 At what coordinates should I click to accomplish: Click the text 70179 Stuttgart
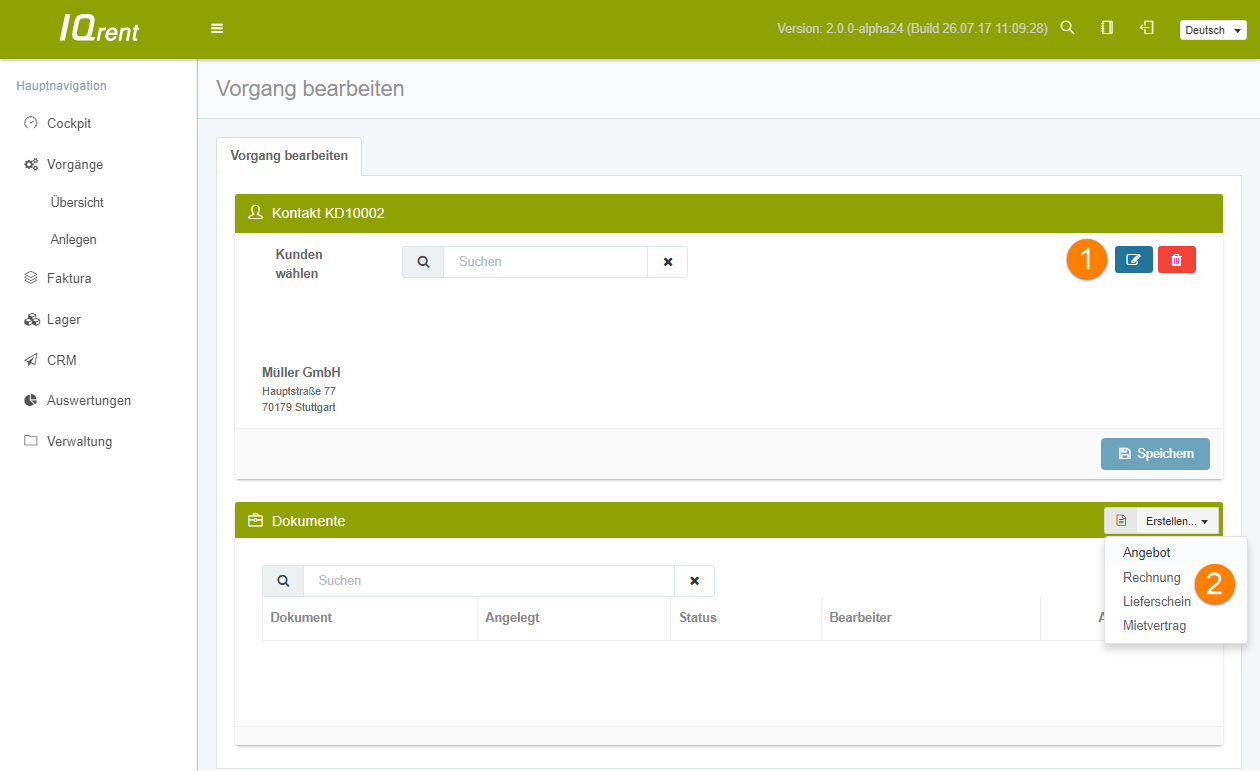299,407
